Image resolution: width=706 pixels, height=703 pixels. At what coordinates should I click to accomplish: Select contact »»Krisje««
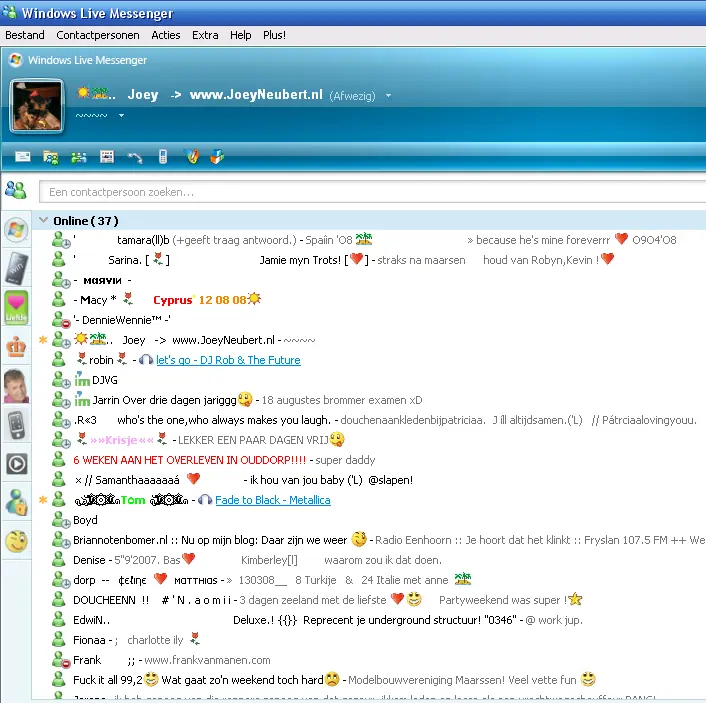(369, 440)
